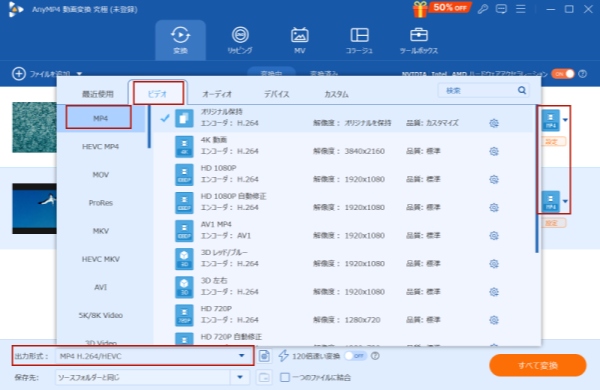Open the コラージュ collage tab
This screenshot has width=600, height=390.
(359, 40)
